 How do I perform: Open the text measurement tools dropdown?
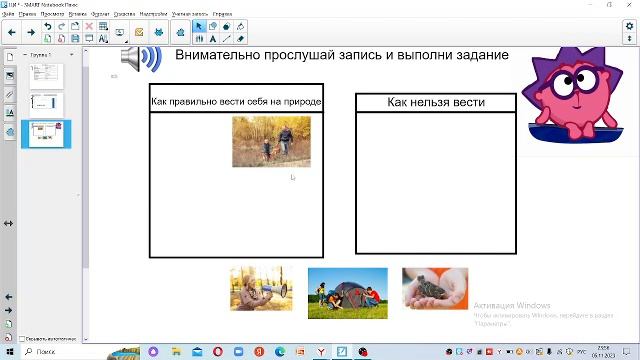(103, 39)
